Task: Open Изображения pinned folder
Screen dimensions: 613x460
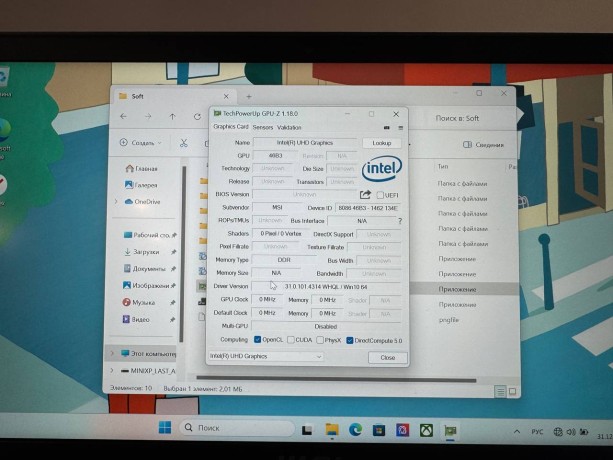Action: pos(149,286)
